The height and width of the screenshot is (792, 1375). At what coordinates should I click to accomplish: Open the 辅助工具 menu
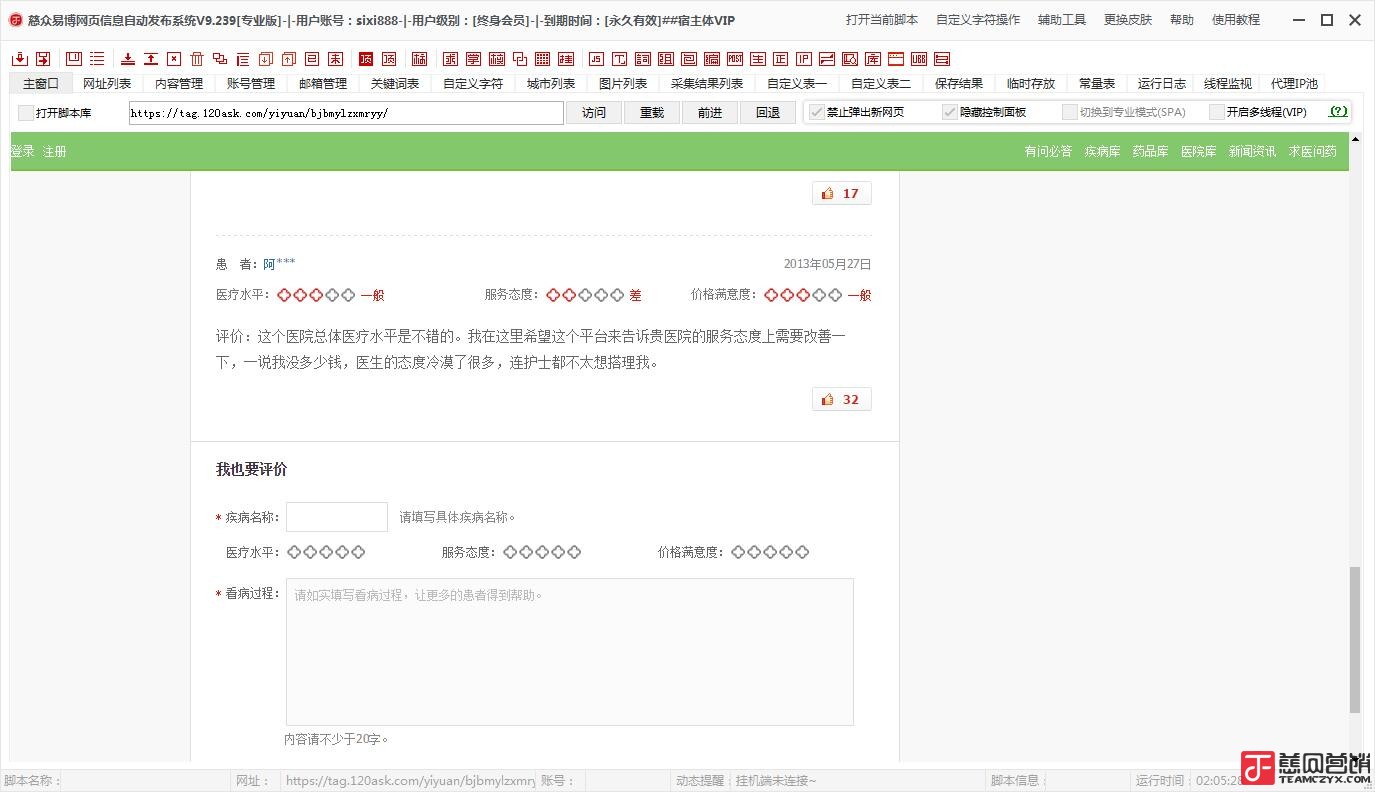1062,20
